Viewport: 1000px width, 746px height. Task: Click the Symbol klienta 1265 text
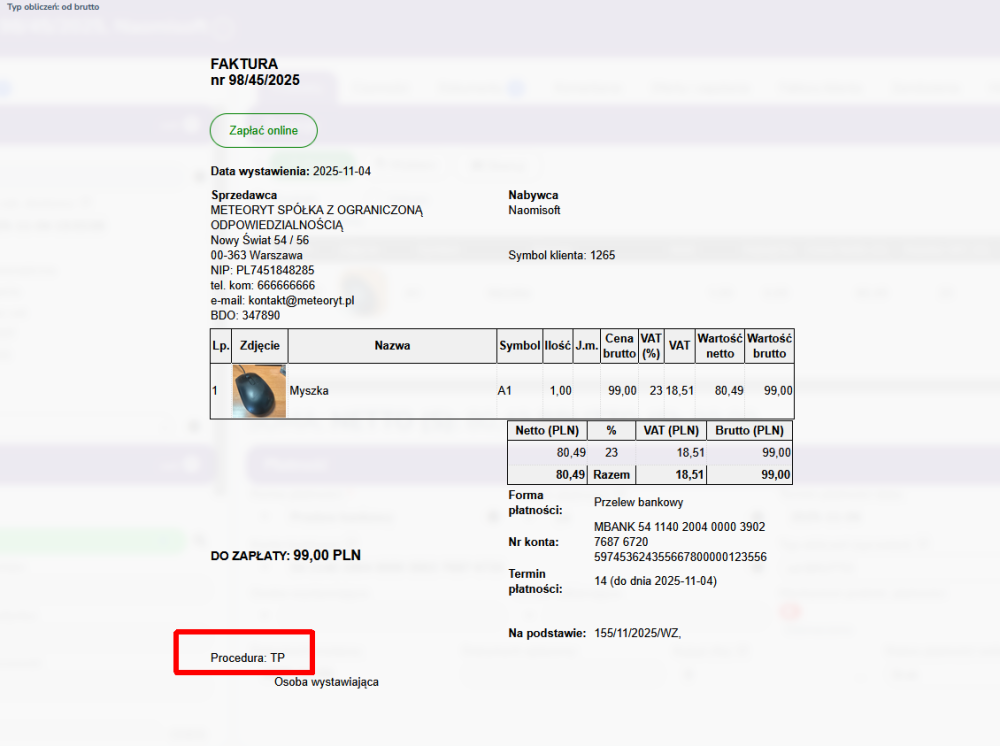(561, 255)
